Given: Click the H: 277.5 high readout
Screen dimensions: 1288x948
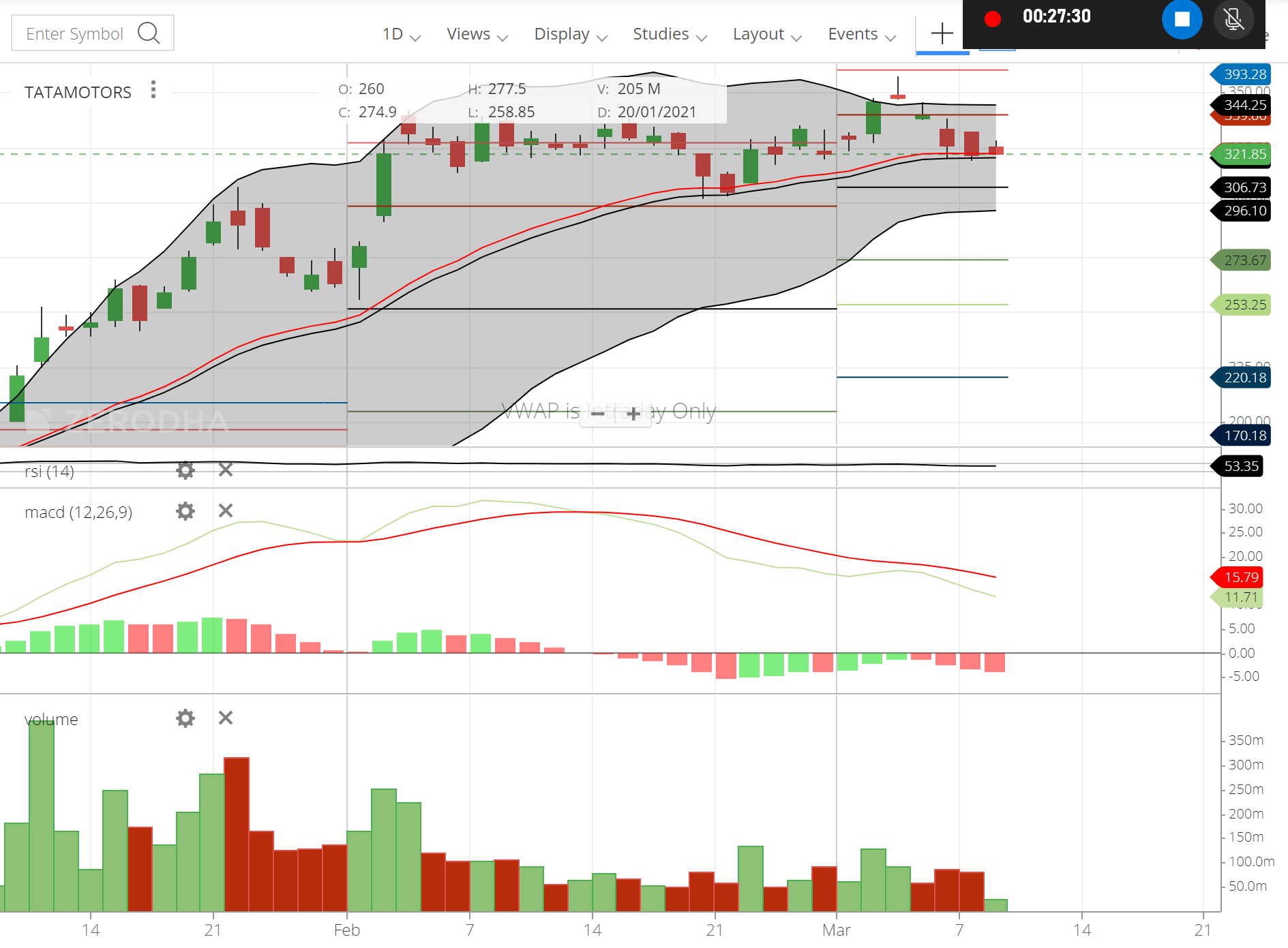Looking at the screenshot, I should (x=497, y=89).
